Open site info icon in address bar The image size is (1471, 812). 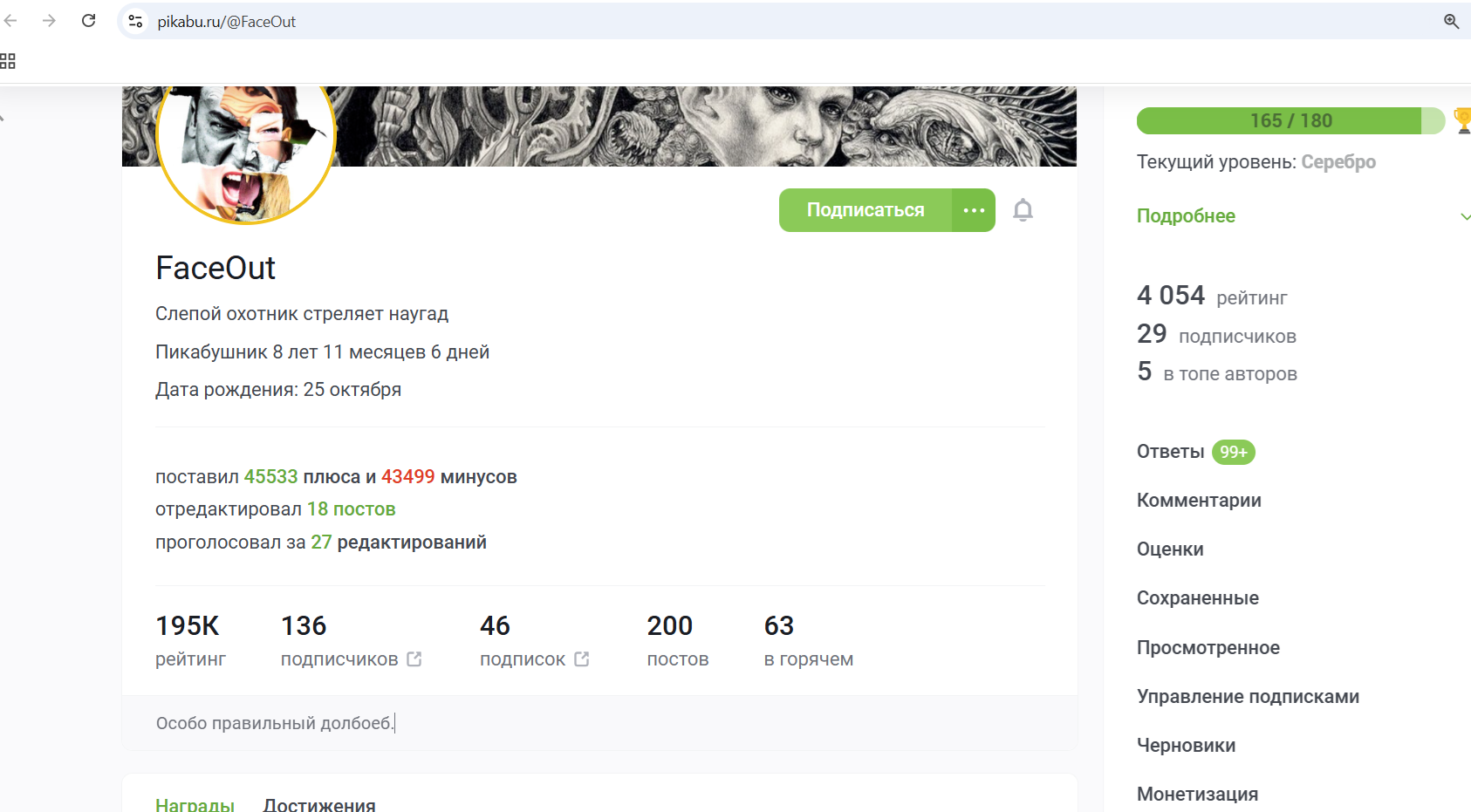point(135,21)
